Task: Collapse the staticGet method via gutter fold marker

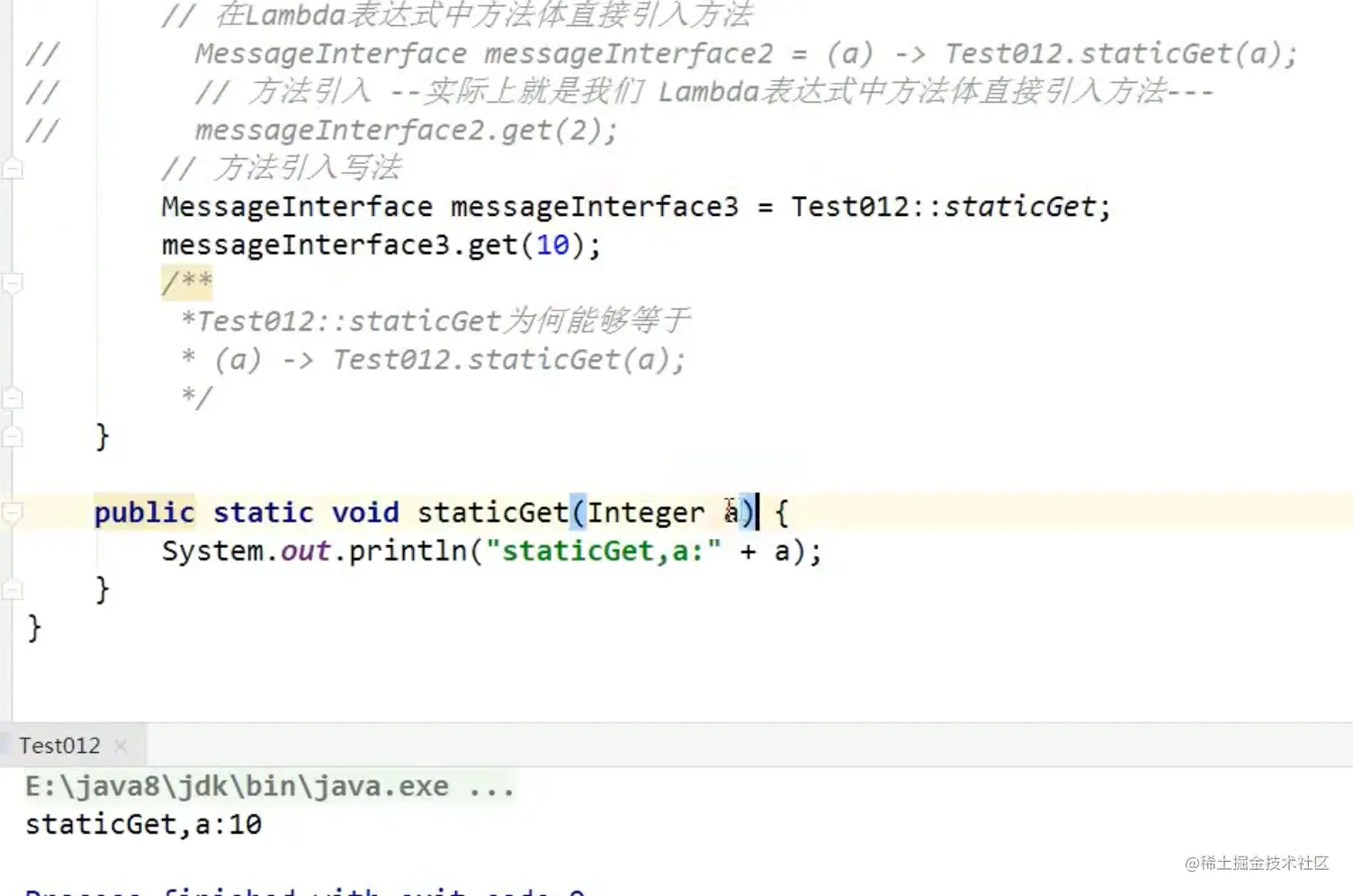Action: [12, 513]
